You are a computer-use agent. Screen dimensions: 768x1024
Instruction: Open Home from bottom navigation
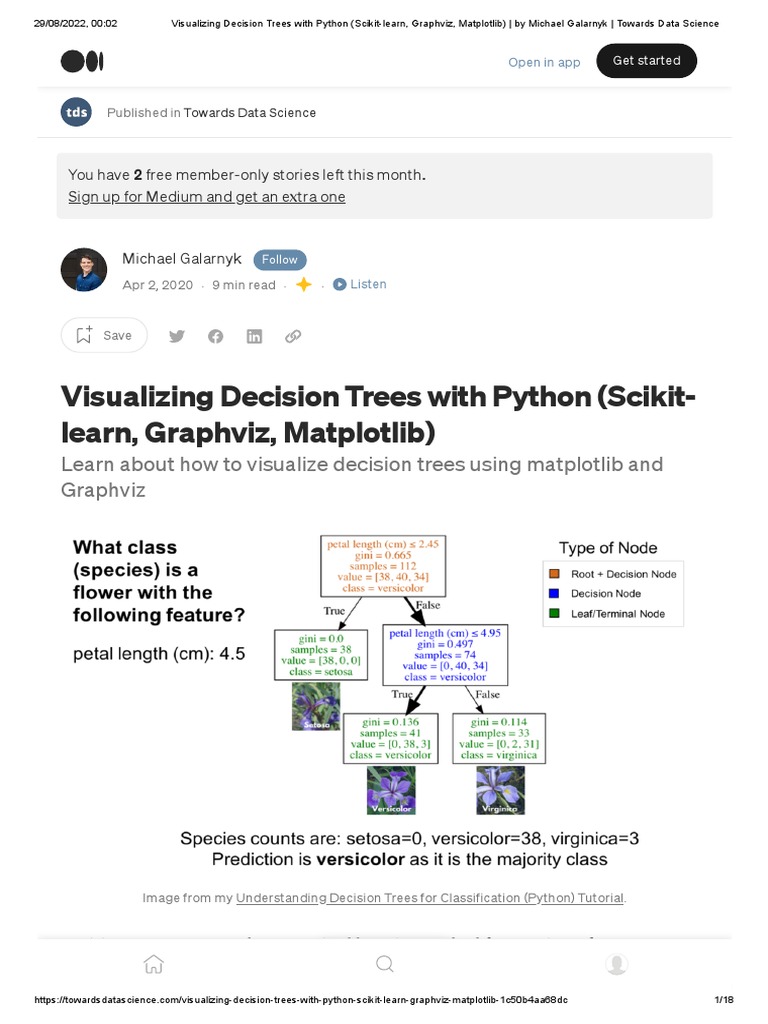click(153, 964)
